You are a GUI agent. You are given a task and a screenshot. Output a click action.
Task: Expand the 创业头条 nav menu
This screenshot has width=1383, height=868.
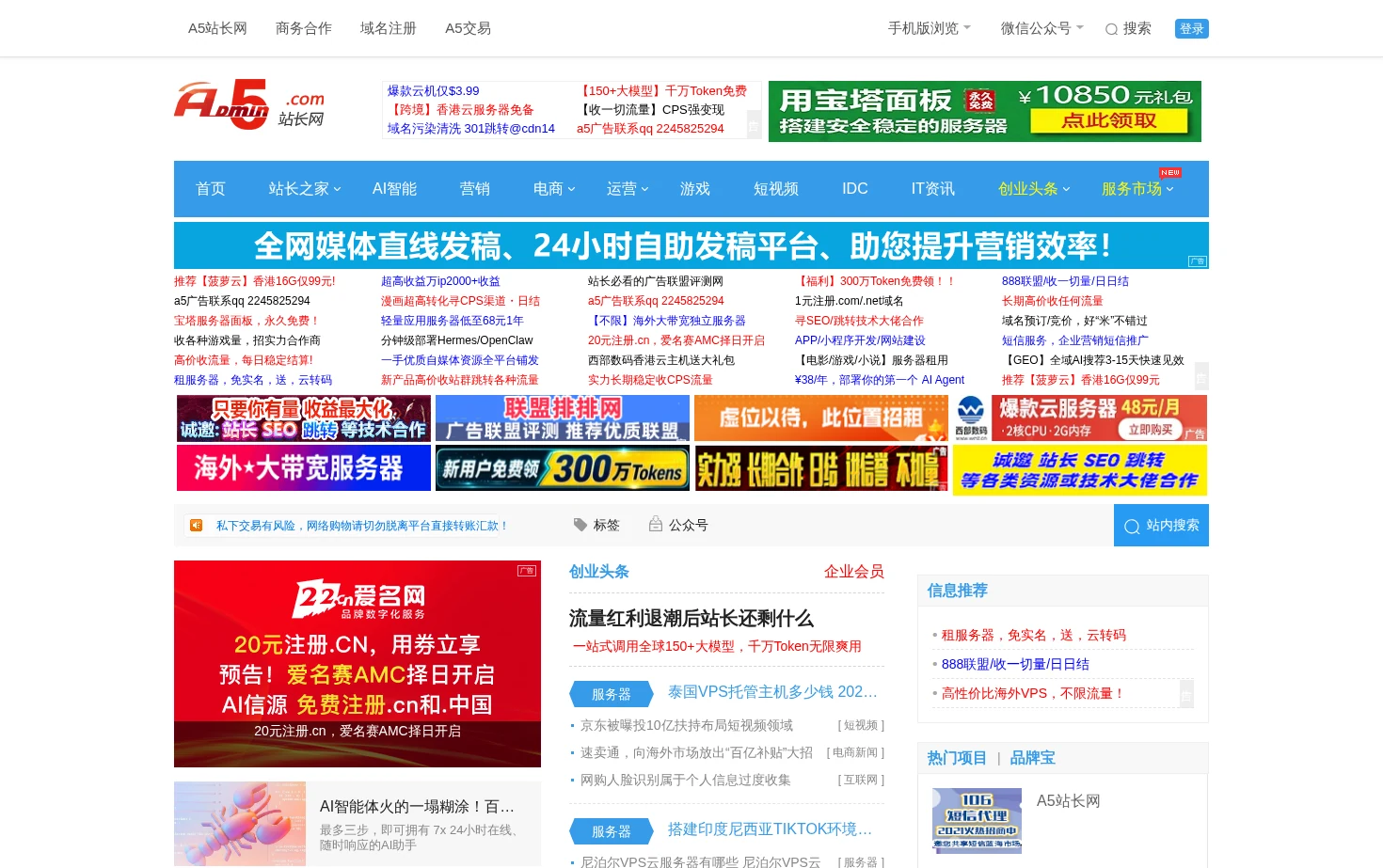pos(1035,189)
